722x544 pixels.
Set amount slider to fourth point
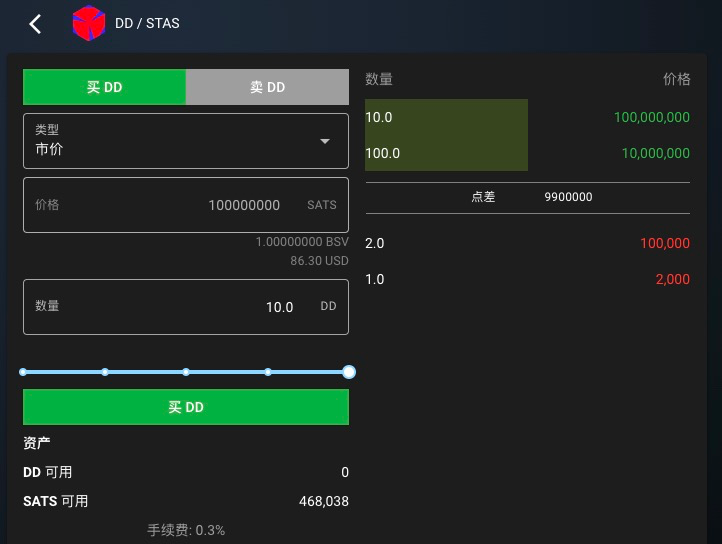coord(268,372)
